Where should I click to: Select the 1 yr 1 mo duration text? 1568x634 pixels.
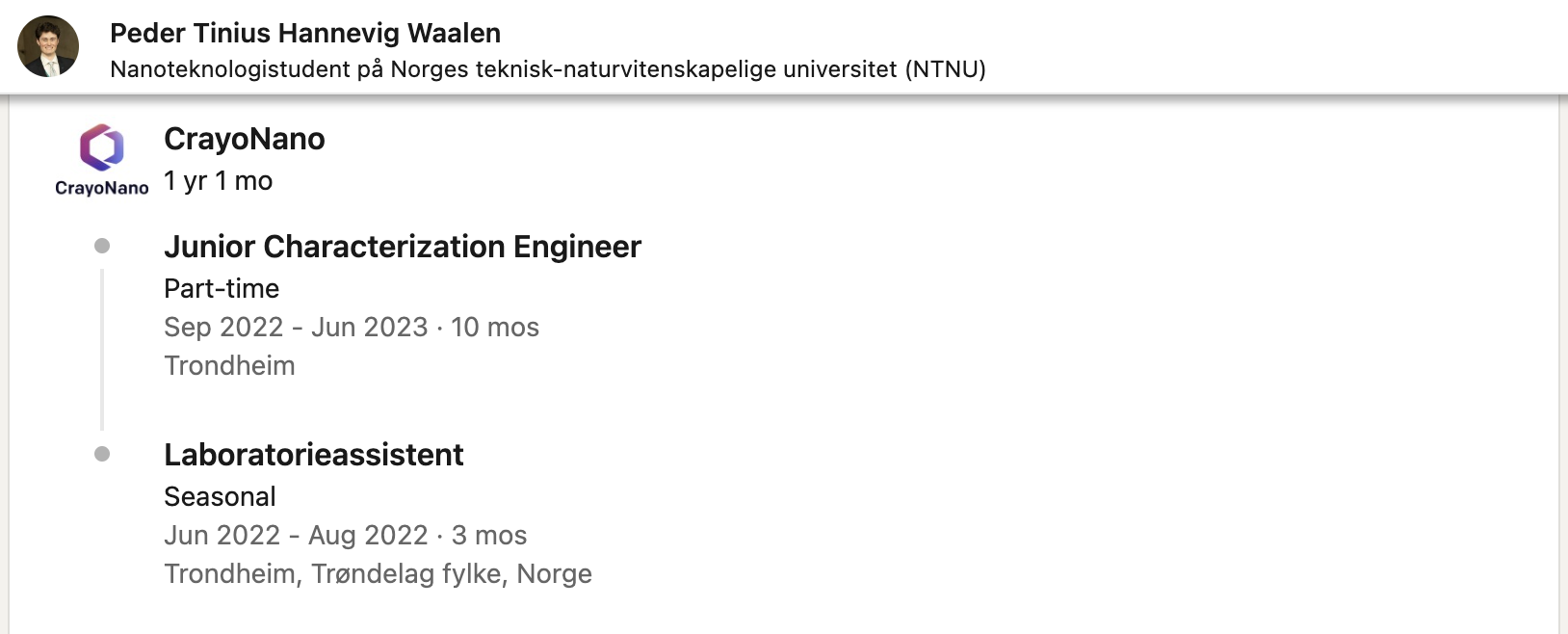pyautogui.click(x=219, y=181)
